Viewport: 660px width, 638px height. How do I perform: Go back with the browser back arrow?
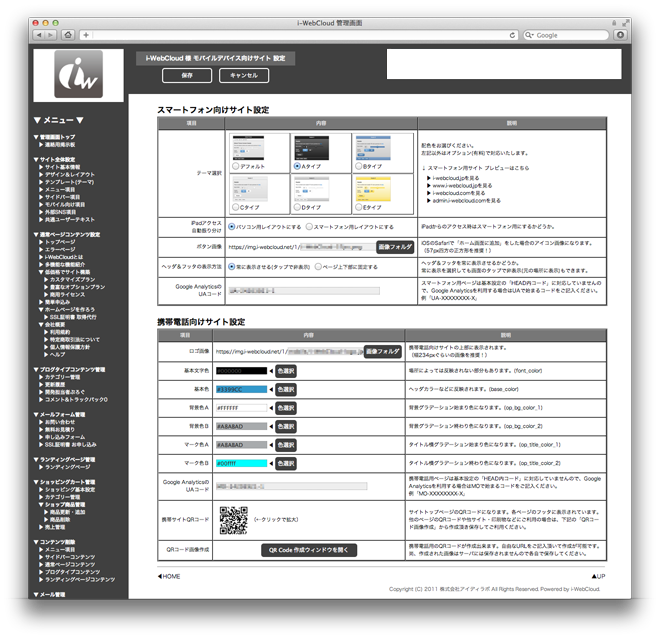[x=39, y=35]
